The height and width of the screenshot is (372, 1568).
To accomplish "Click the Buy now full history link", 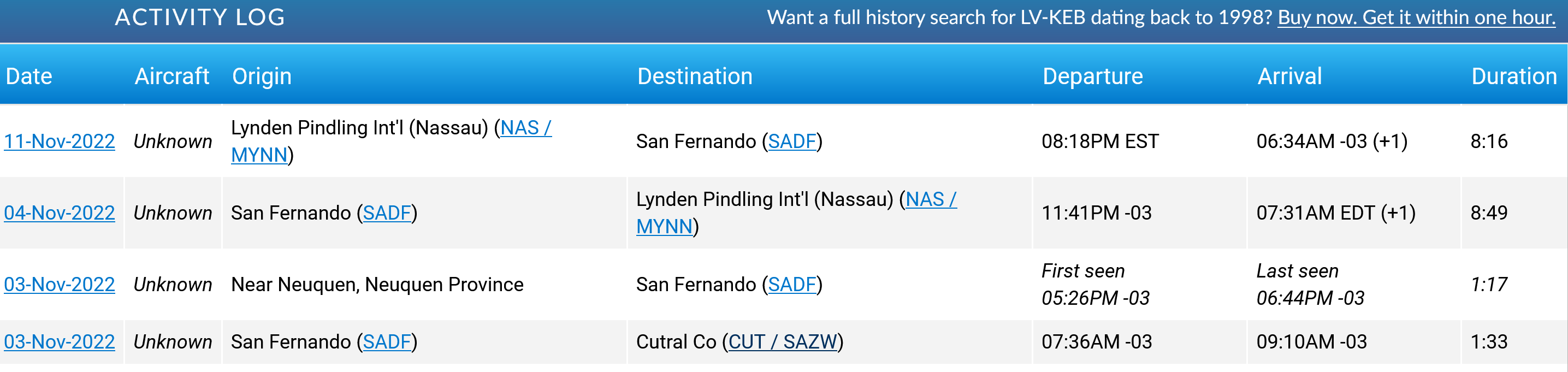I will click(x=1416, y=17).
